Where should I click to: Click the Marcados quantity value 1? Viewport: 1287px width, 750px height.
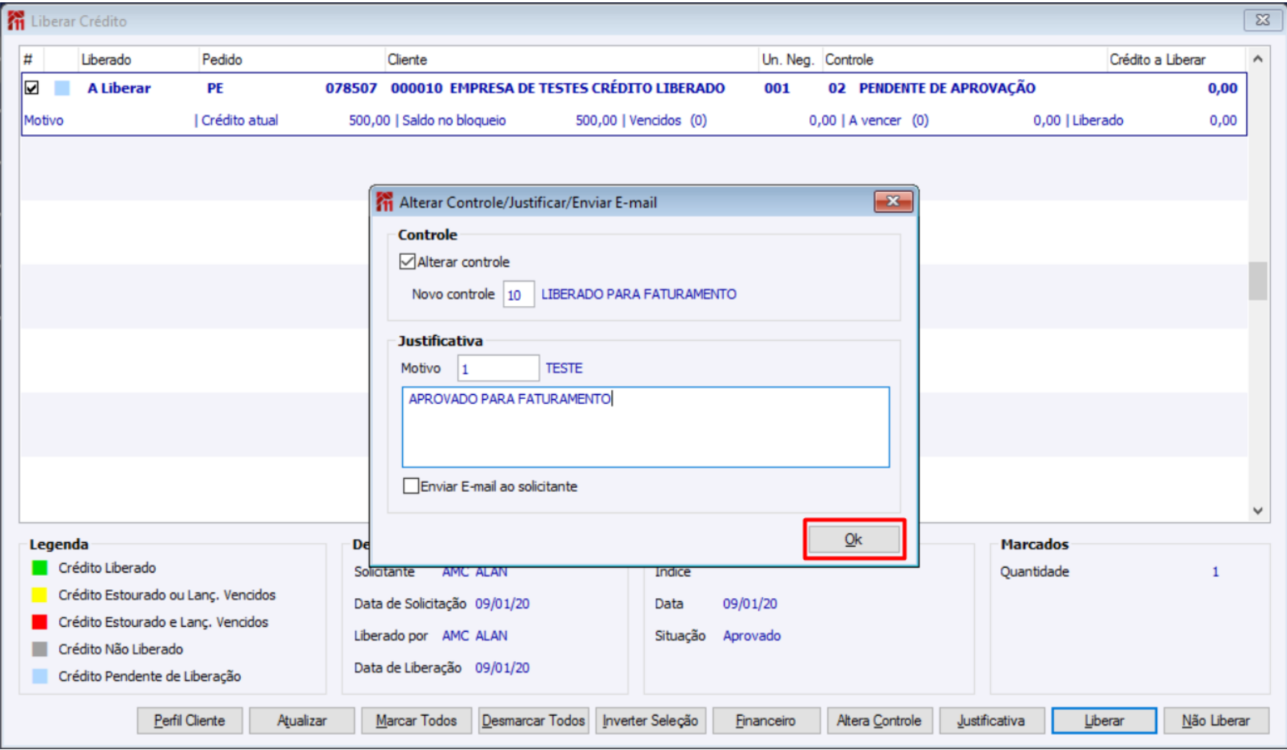1216,572
